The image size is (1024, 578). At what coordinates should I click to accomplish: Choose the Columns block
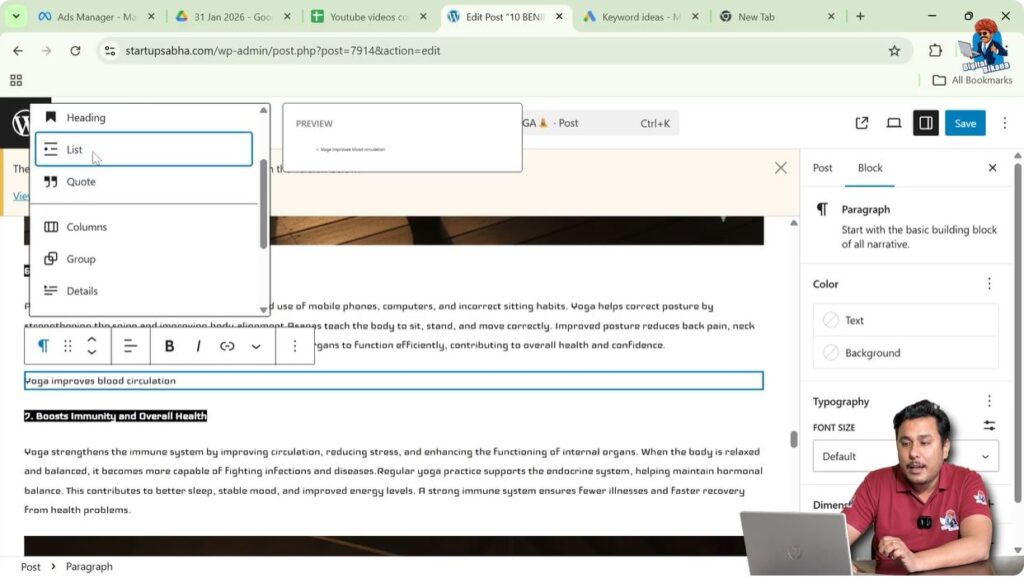pyautogui.click(x=87, y=226)
